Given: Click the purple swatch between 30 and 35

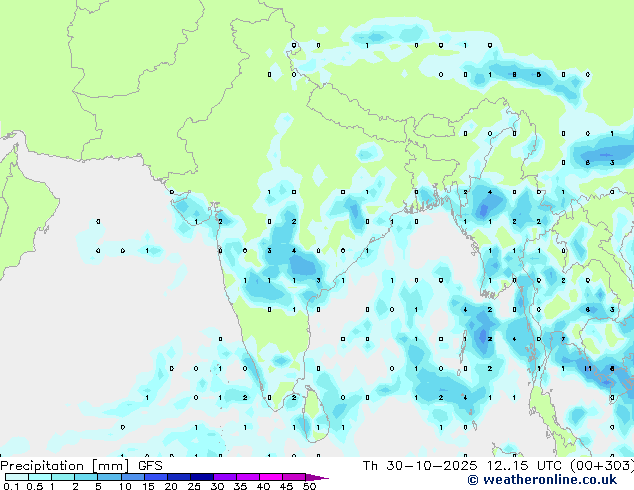Looking at the screenshot, I should coord(225,477).
